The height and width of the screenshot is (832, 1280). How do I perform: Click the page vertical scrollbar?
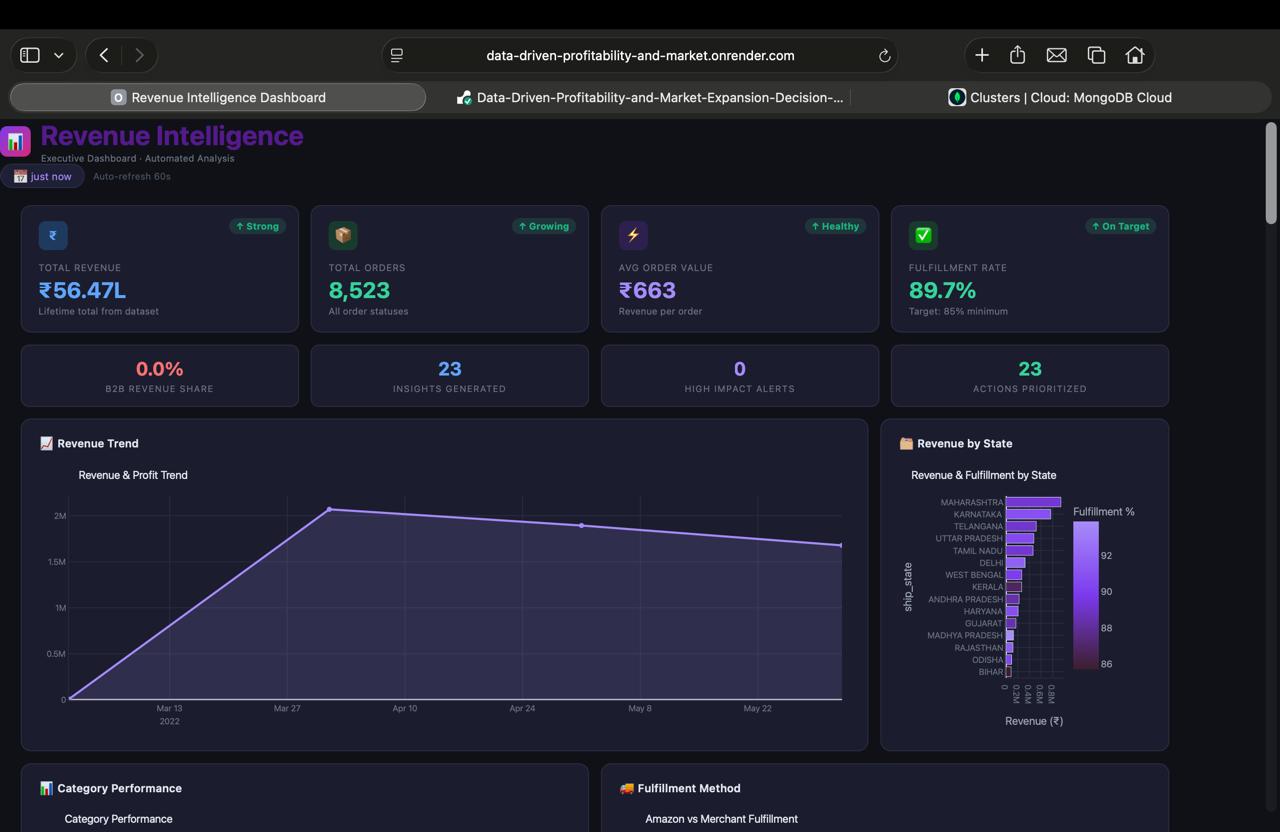coord(1271,173)
